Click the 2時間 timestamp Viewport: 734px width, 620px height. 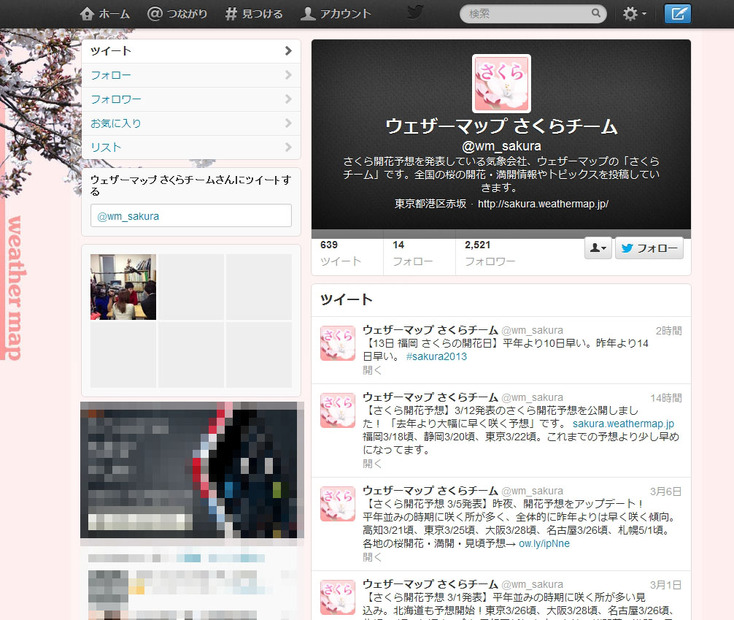[668, 331]
